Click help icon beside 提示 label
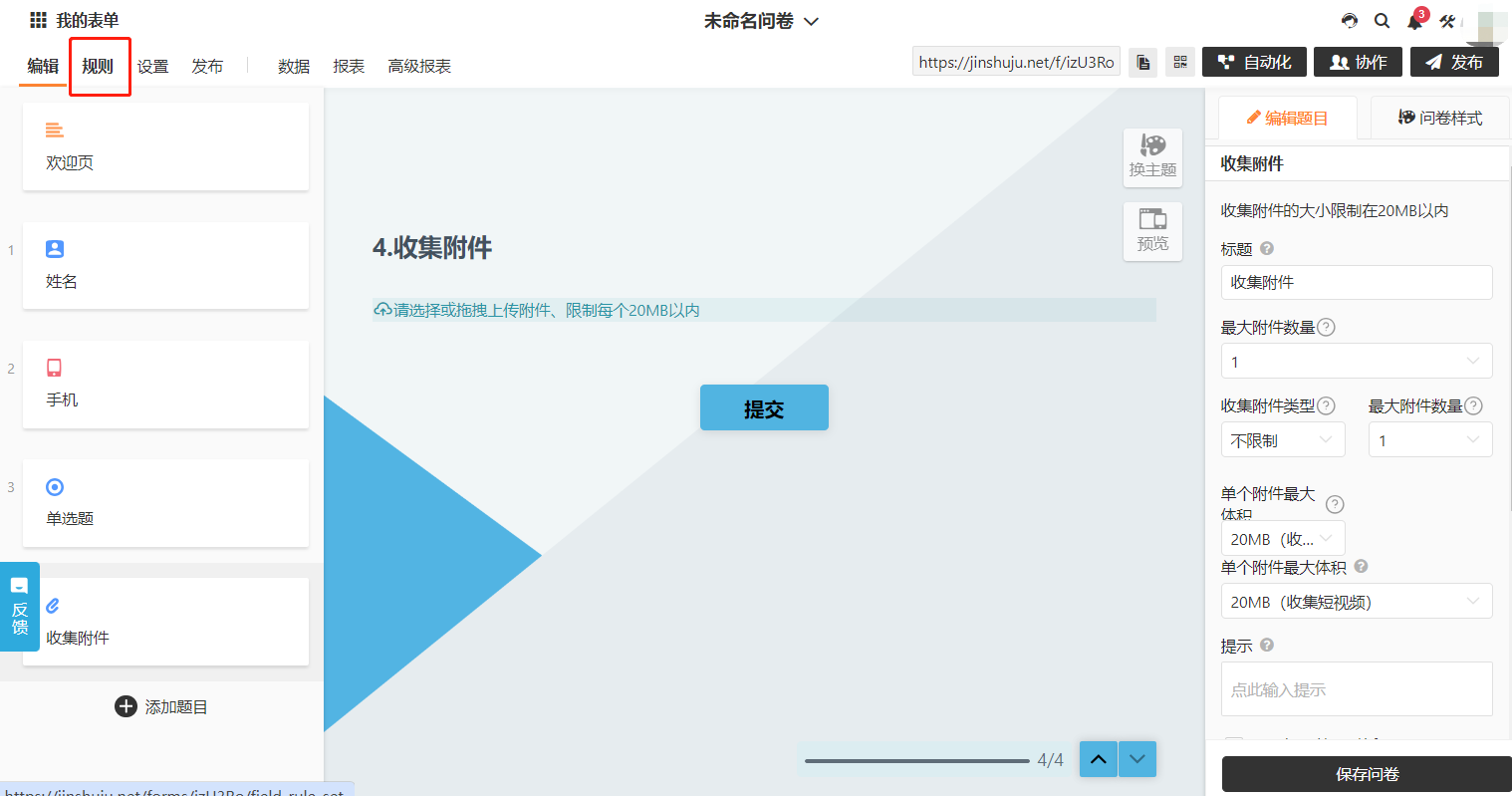The image size is (1512, 796). tap(1267, 645)
